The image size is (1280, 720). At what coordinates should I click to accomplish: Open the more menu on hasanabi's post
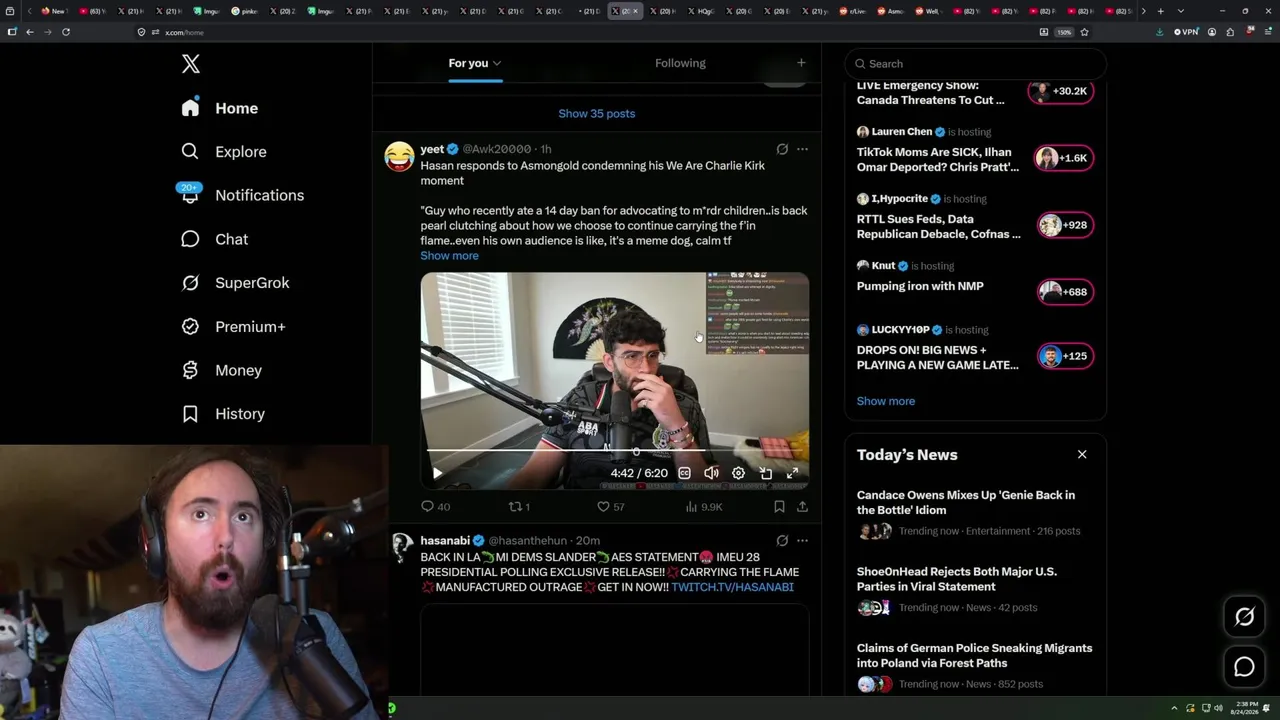[802, 541]
